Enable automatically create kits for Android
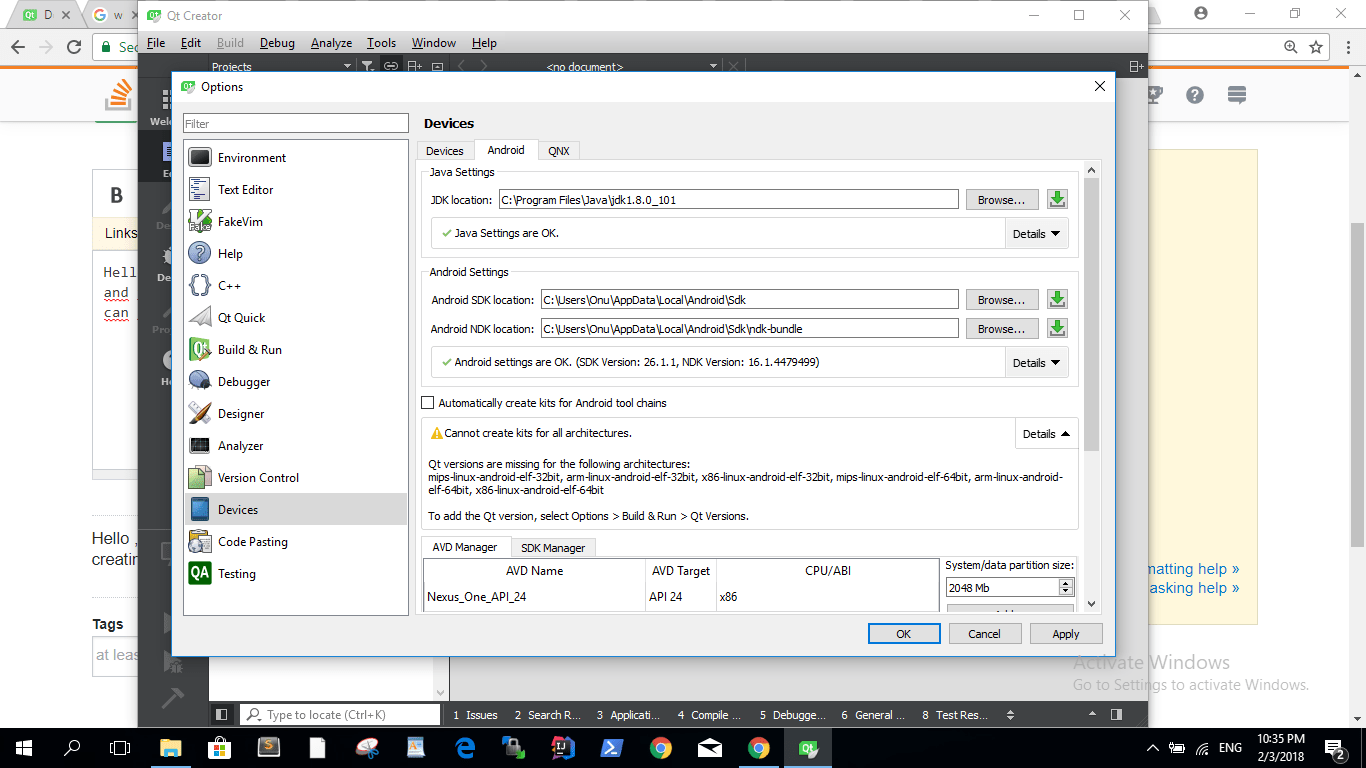The image size is (1366, 768). pyautogui.click(x=429, y=403)
